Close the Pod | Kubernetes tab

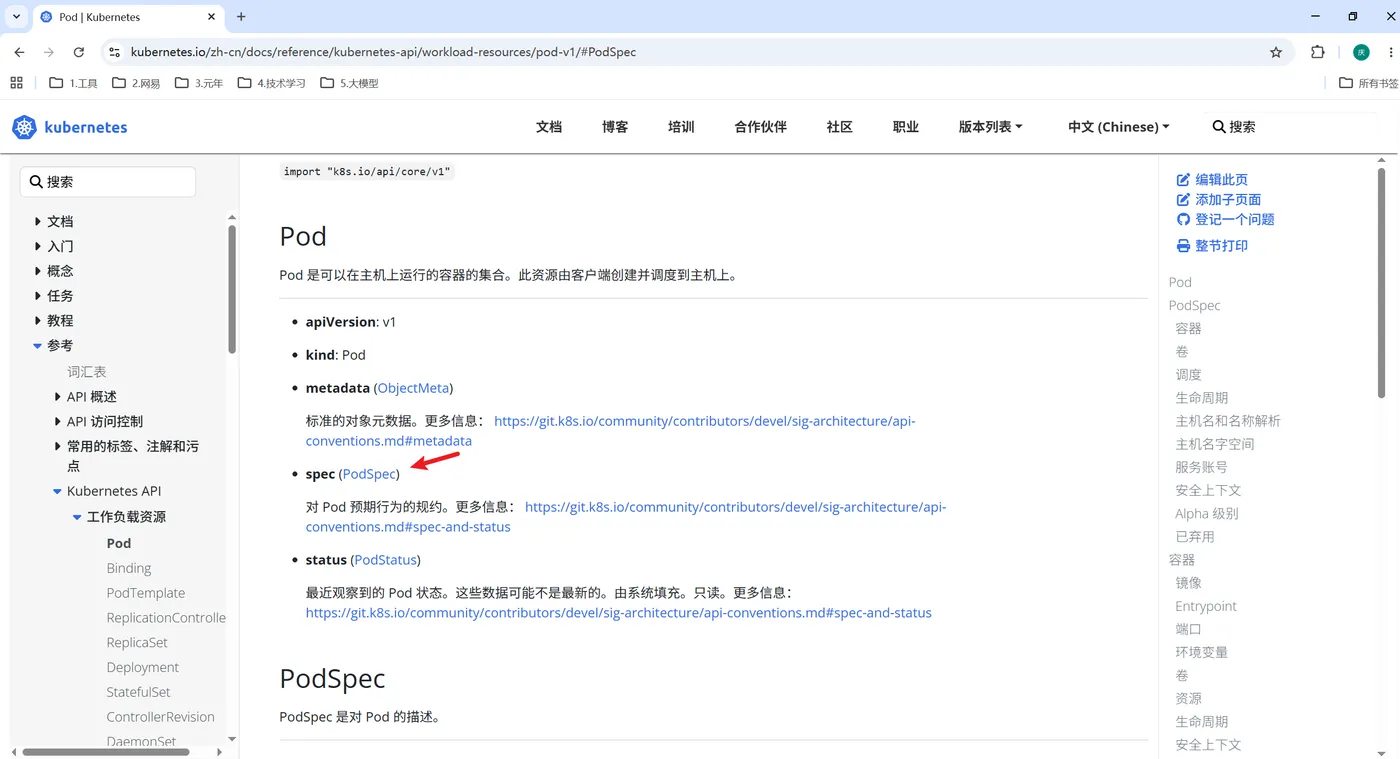point(211,17)
